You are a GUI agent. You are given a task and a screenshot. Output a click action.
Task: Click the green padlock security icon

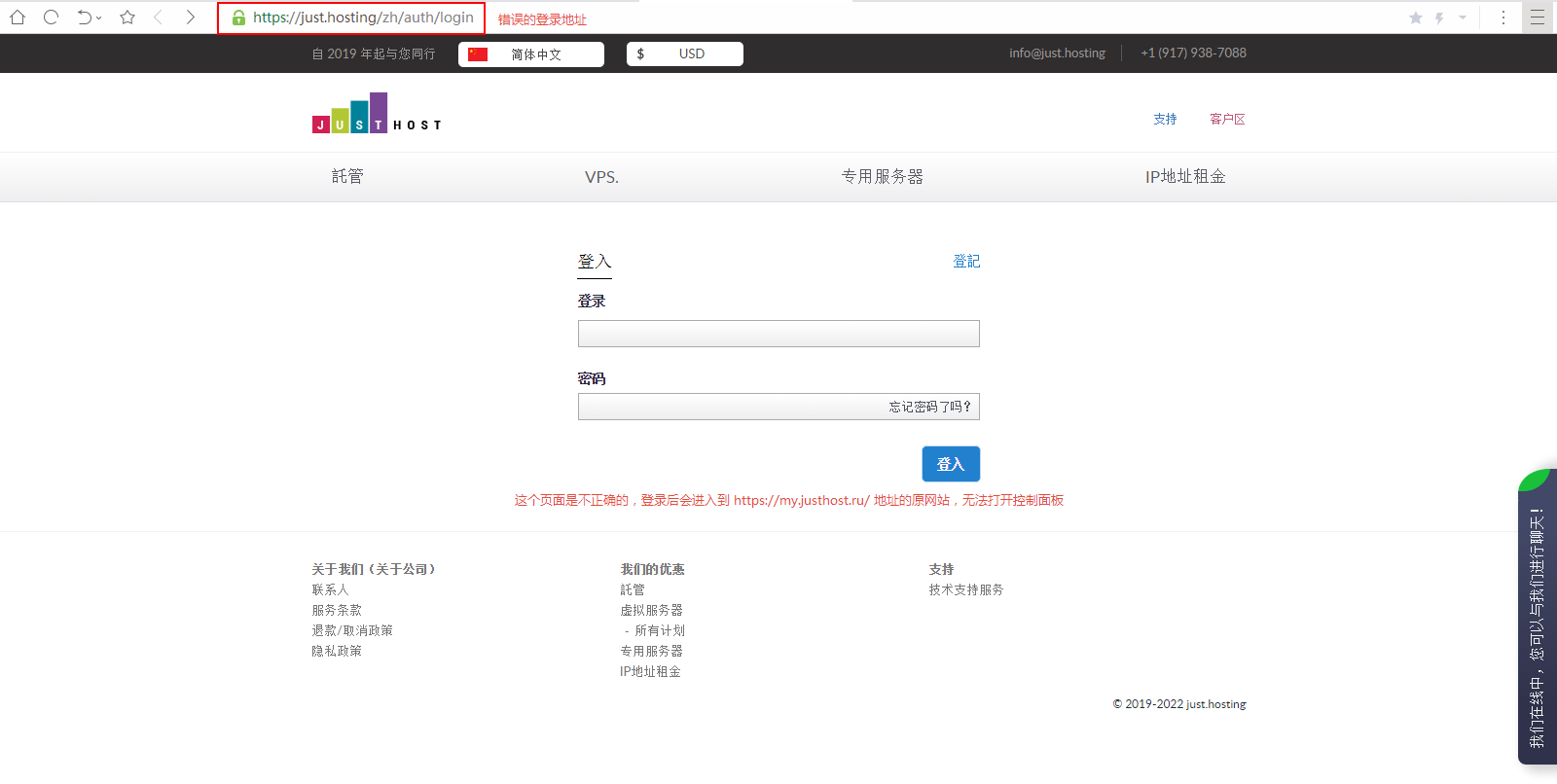point(238,18)
